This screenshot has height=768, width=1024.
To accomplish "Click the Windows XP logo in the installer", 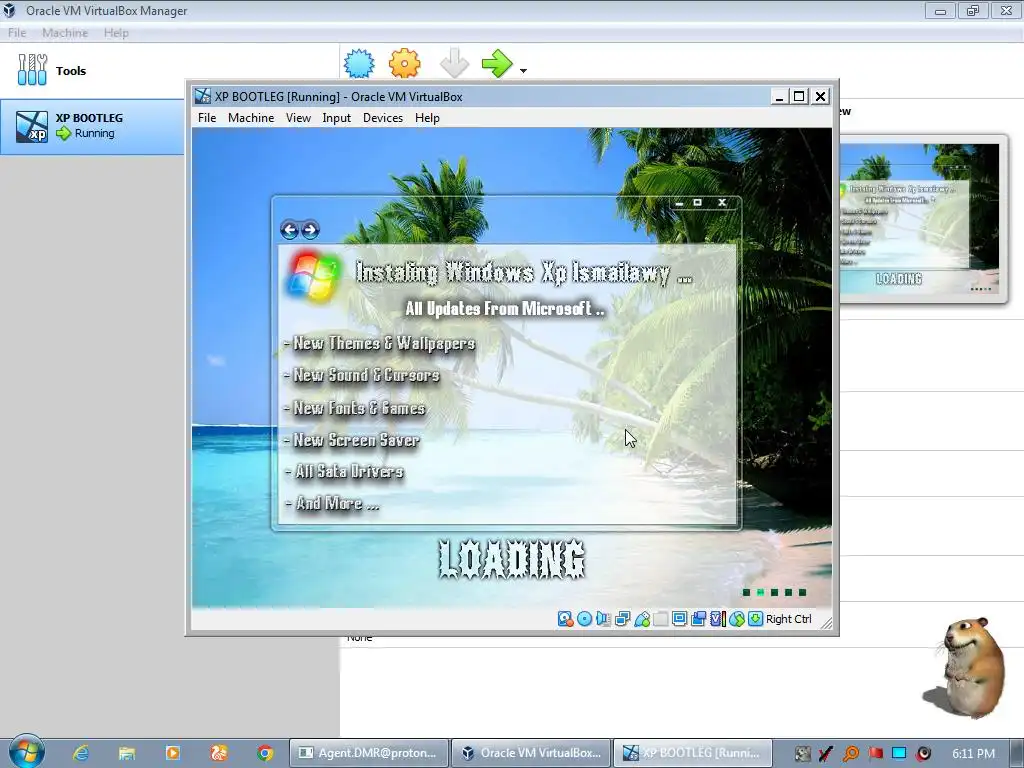I will [x=314, y=276].
